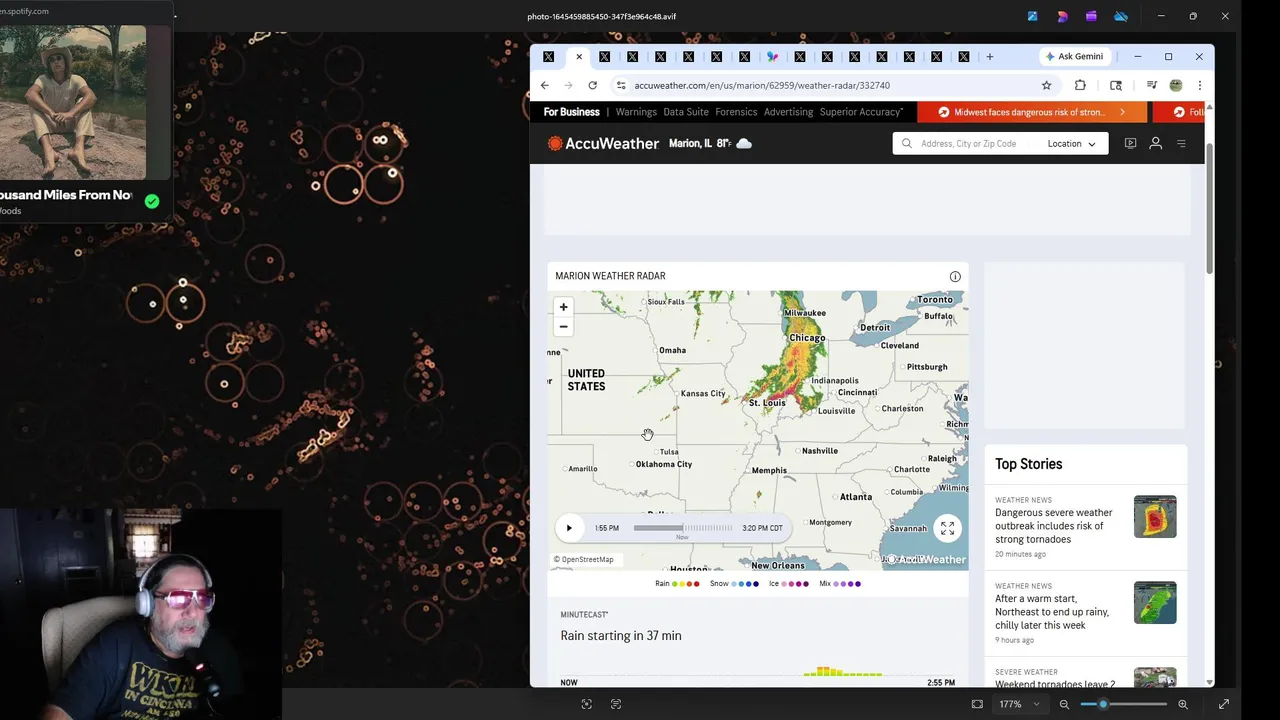Open a new browser tab
Image resolution: width=1280 pixels, height=720 pixels.
coord(989,57)
